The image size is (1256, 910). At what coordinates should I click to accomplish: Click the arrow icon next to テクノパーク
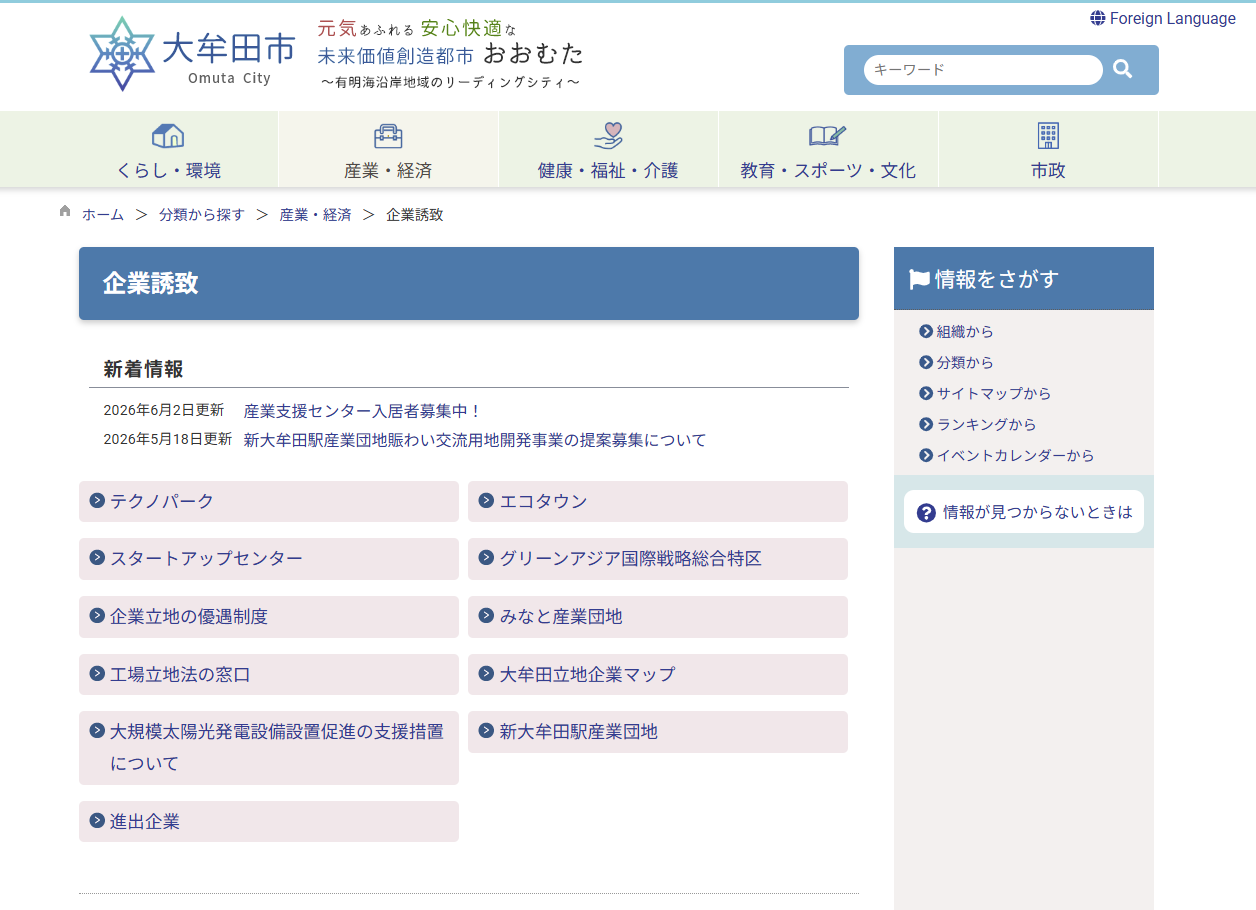point(97,500)
